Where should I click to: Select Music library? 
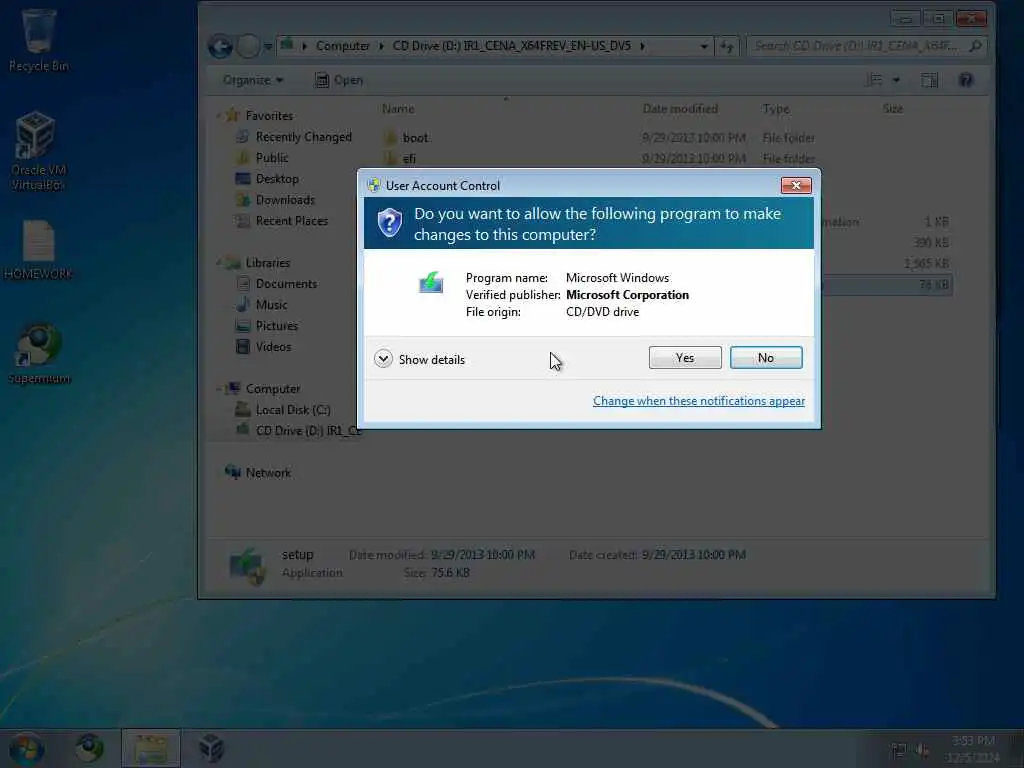[x=272, y=304]
